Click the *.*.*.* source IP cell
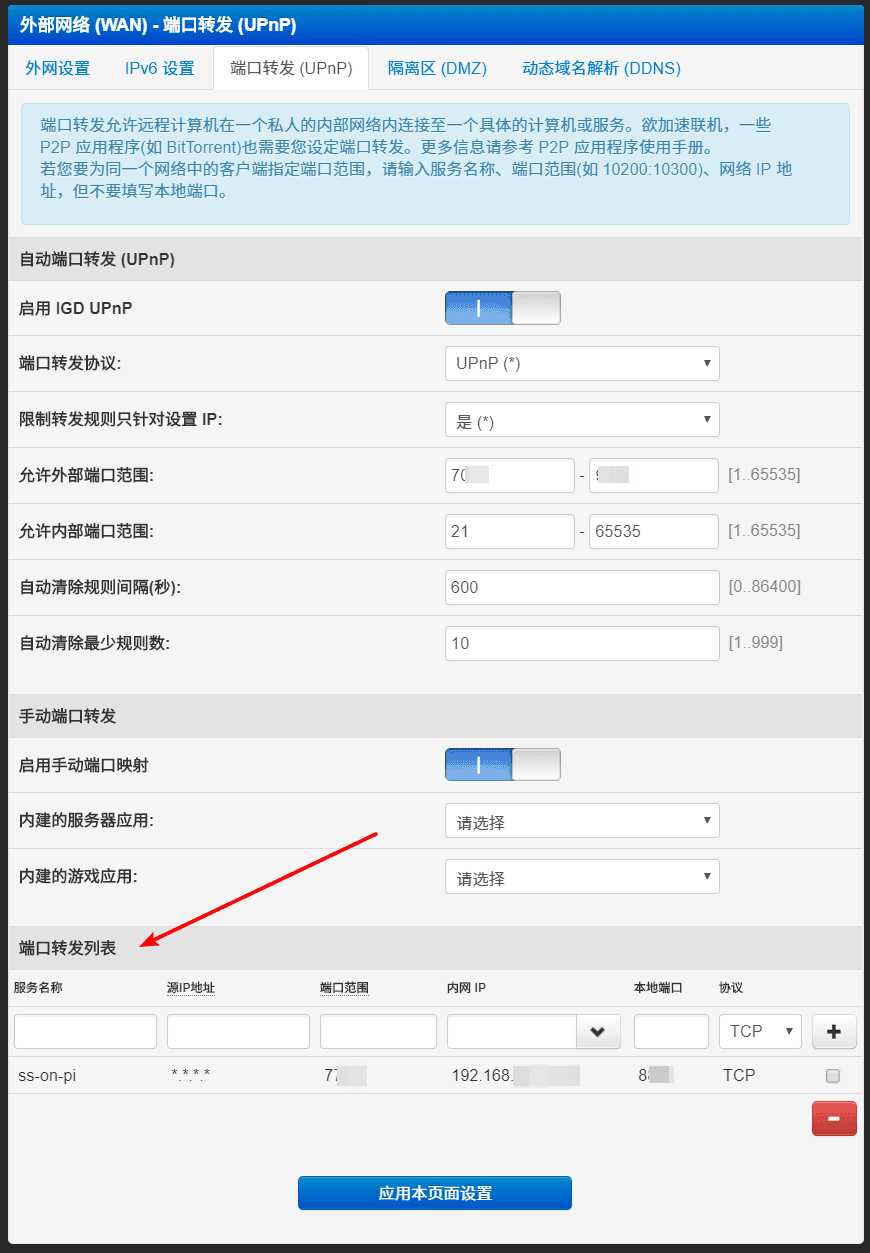This screenshot has height=1253, width=870. [x=191, y=1075]
